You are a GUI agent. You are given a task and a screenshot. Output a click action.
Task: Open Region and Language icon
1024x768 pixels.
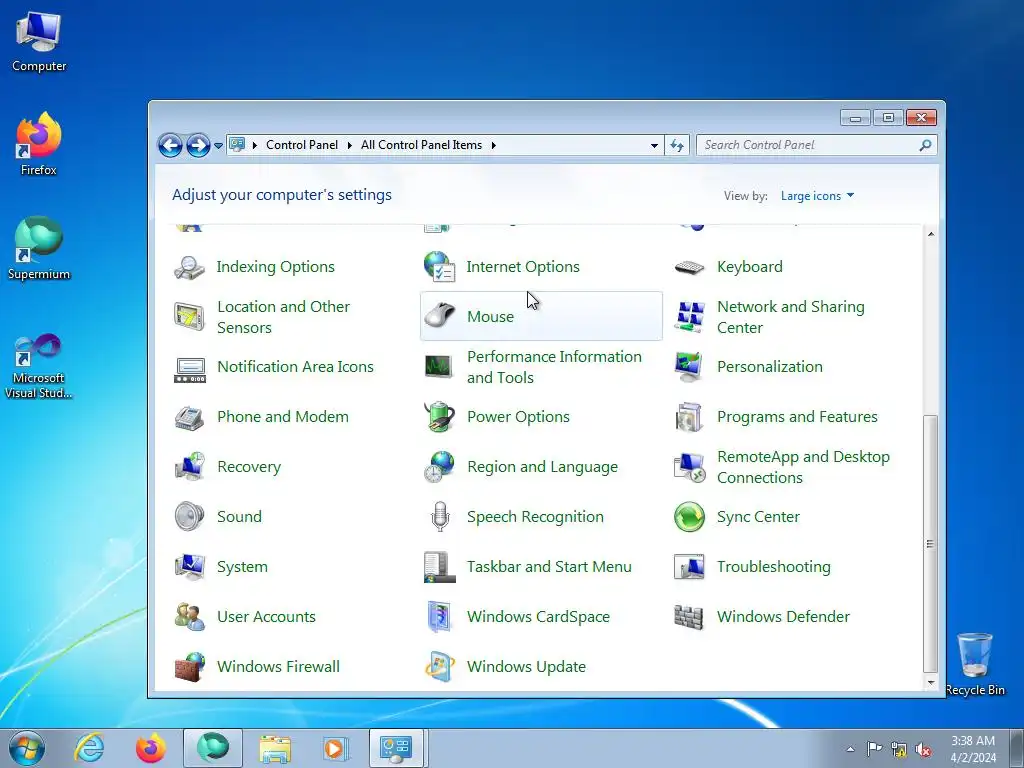(440, 467)
